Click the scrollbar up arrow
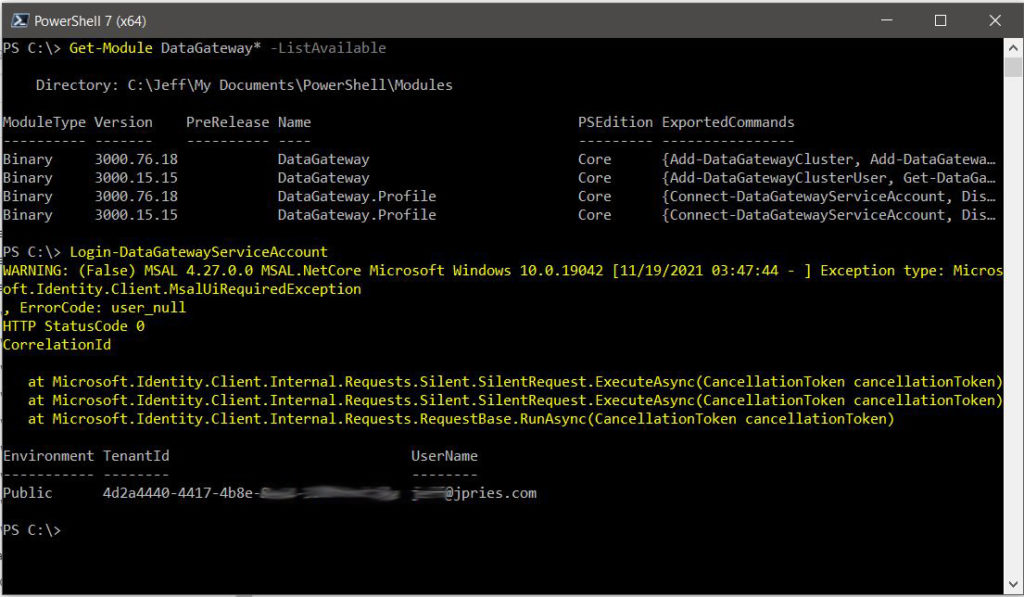1024x597 pixels. pyautogui.click(x=1012, y=48)
